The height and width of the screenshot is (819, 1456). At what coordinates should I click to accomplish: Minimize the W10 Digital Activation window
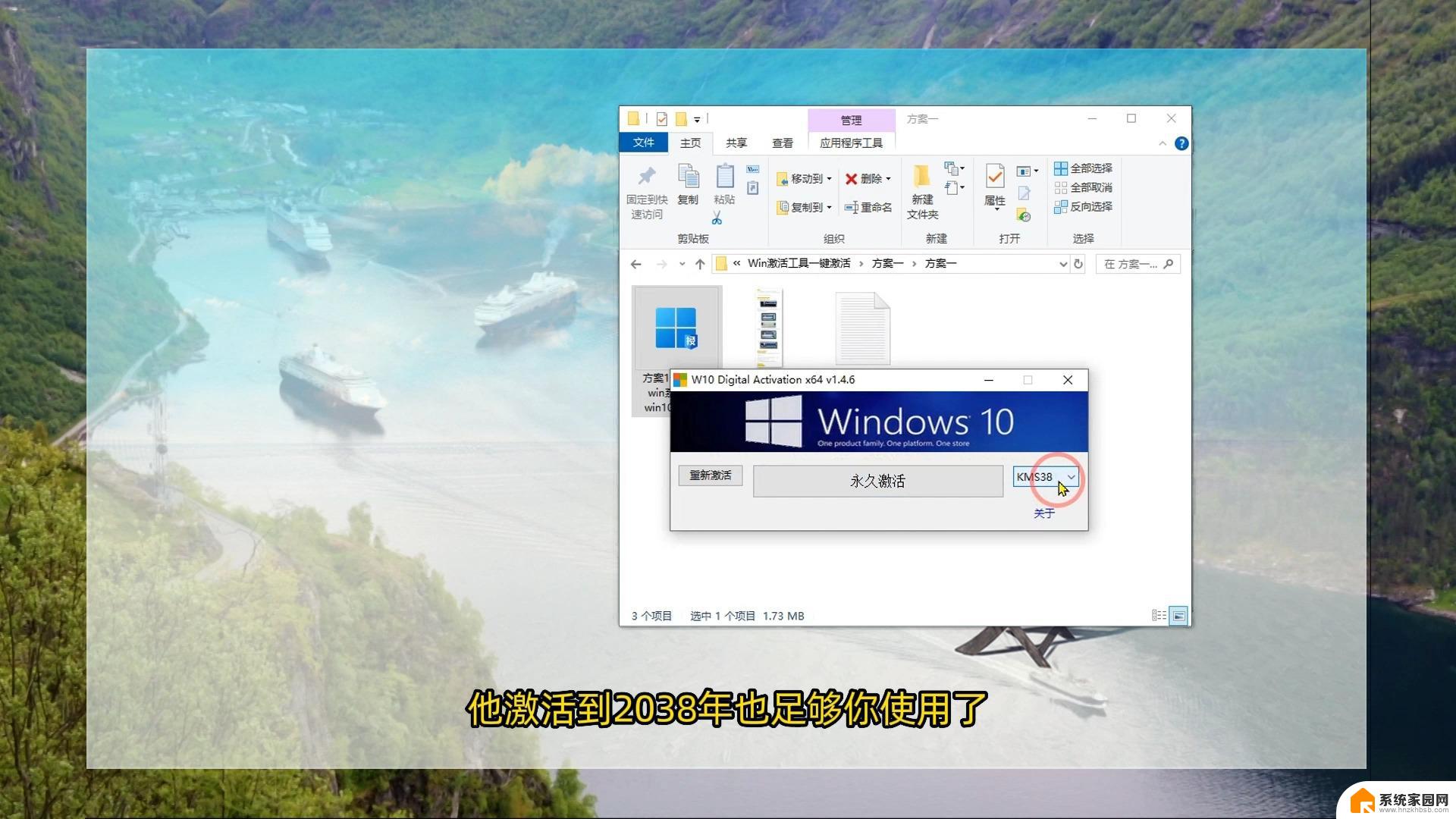point(988,380)
